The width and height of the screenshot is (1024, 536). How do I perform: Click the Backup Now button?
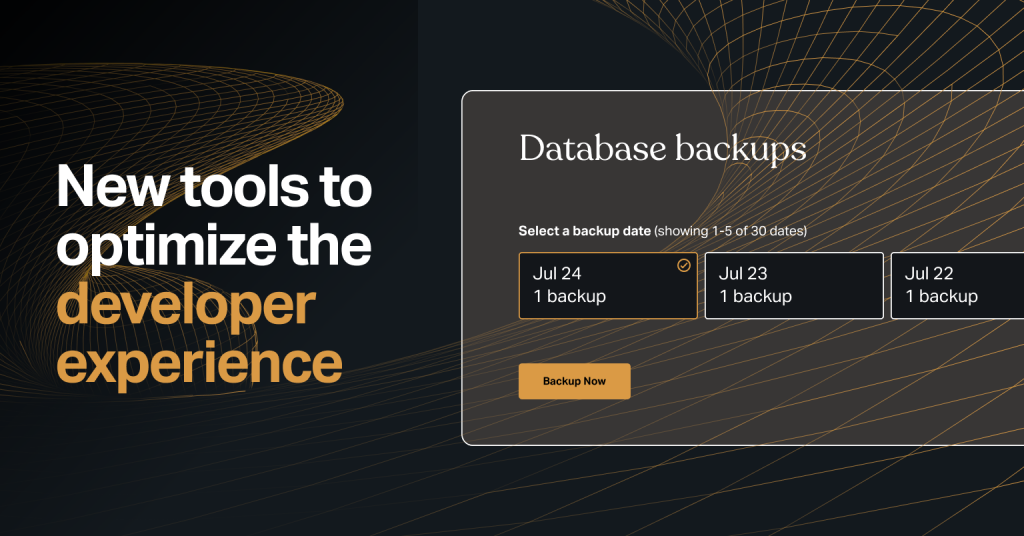pos(574,381)
